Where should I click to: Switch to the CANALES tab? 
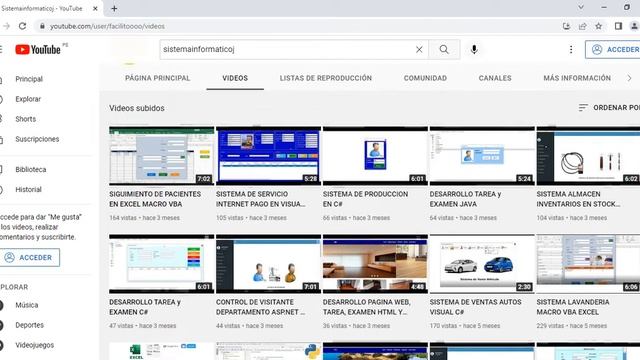(x=495, y=78)
